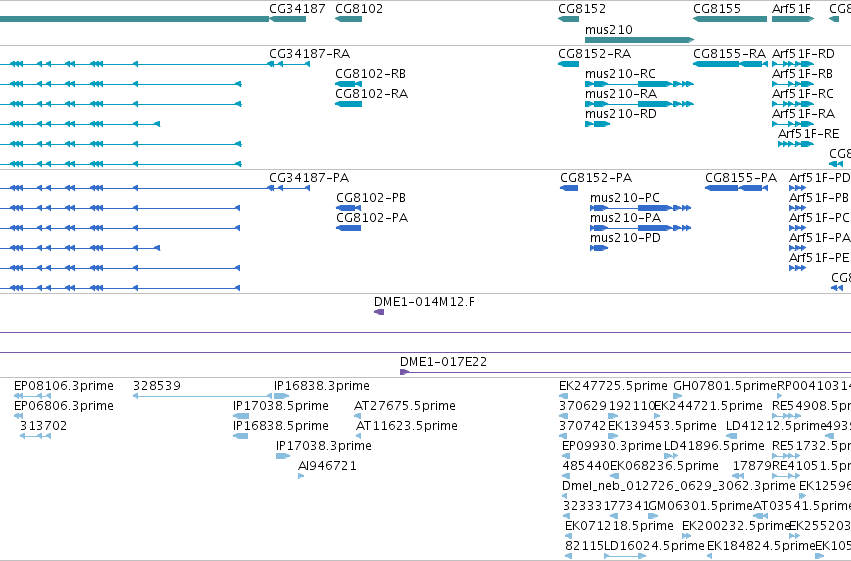The width and height of the screenshot is (851, 561).
Task: Select the EK184824.5prime EST label
Action: pyautogui.click(x=761, y=546)
